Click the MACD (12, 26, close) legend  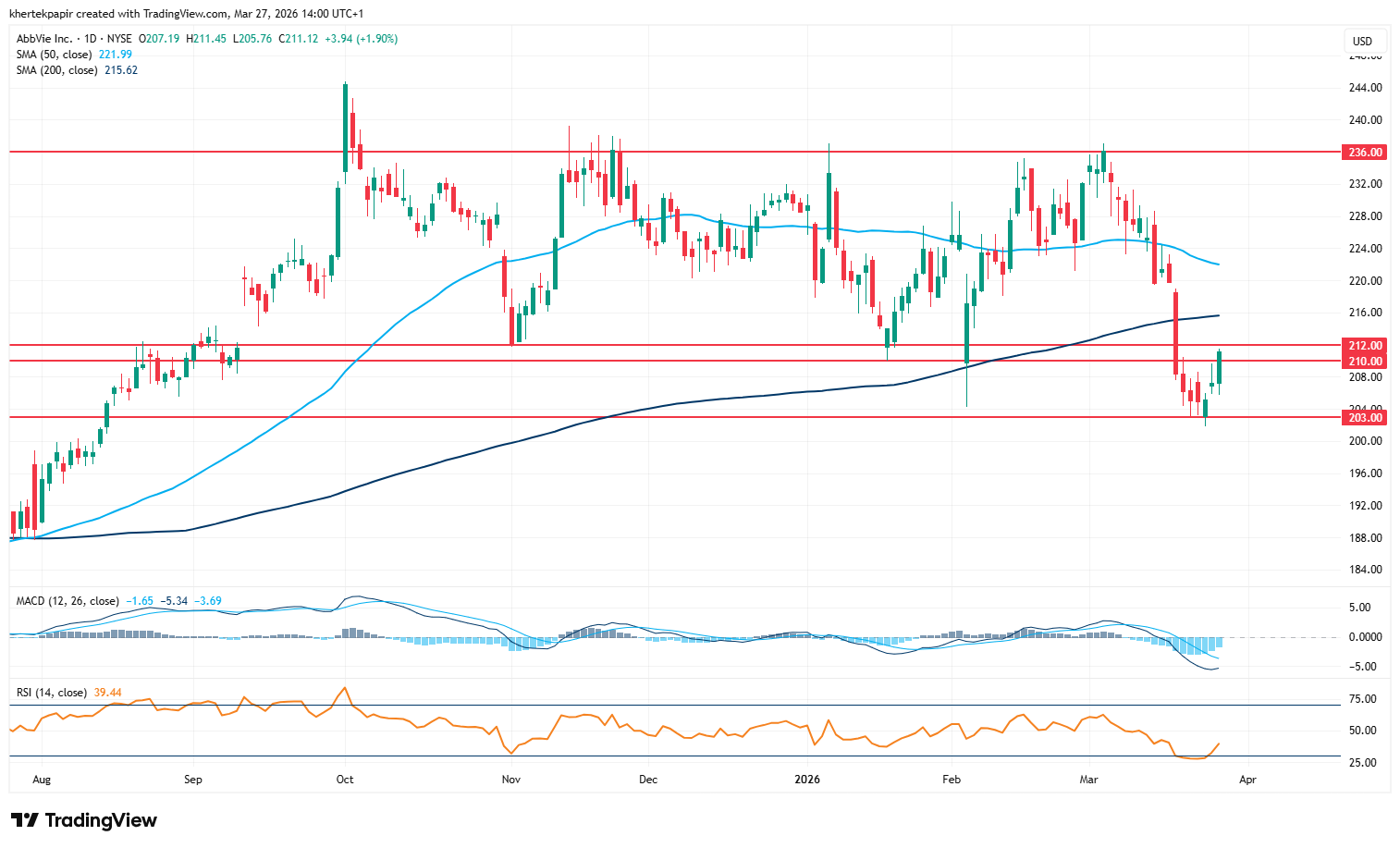pyautogui.click(x=68, y=601)
